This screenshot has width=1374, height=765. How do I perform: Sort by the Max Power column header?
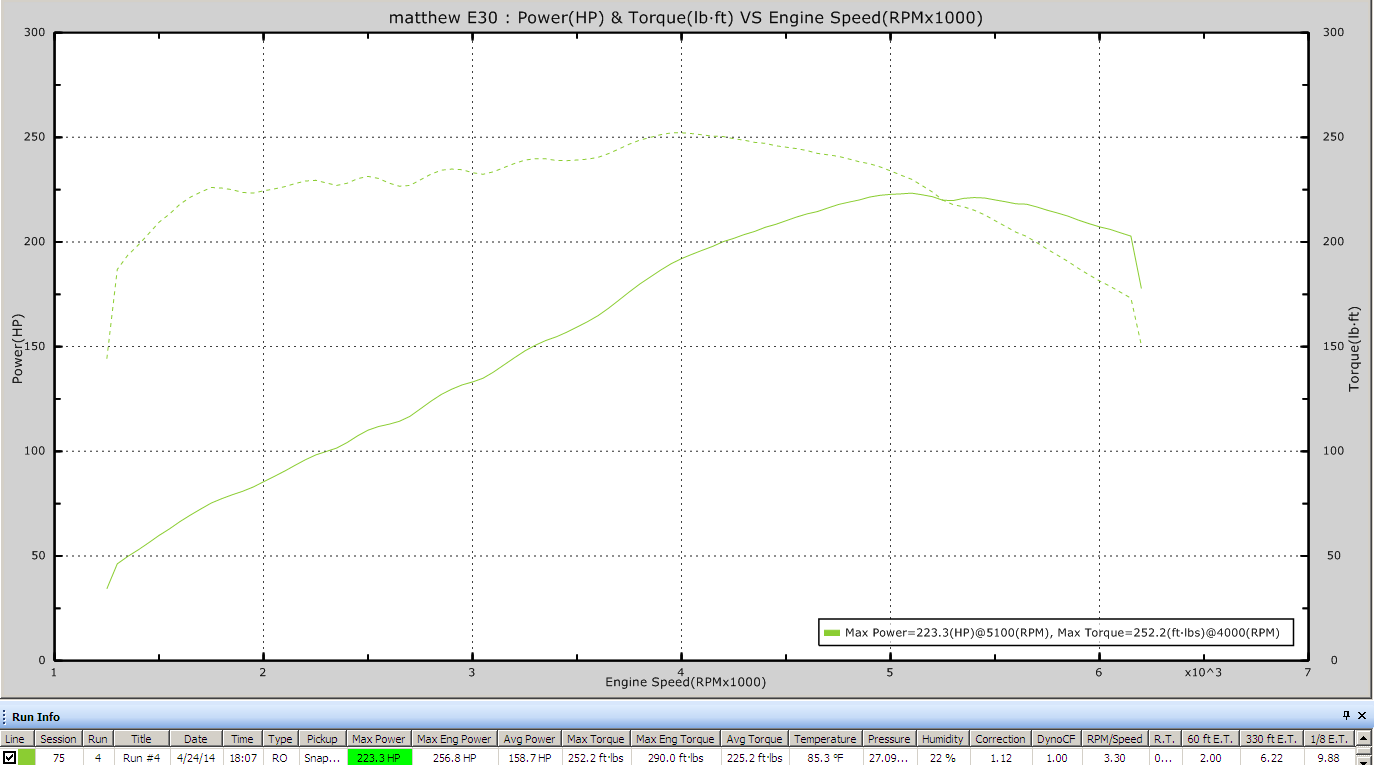coord(378,739)
